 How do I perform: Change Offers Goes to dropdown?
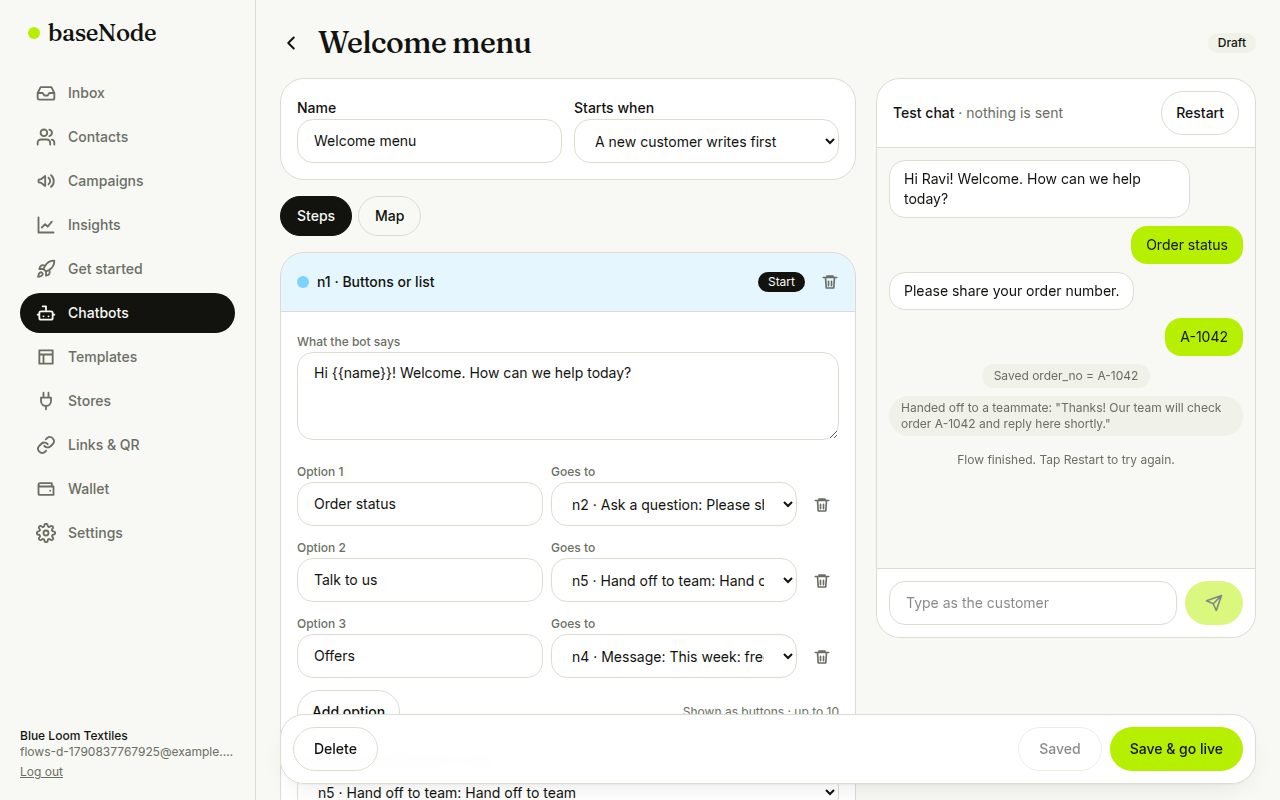tap(674, 657)
